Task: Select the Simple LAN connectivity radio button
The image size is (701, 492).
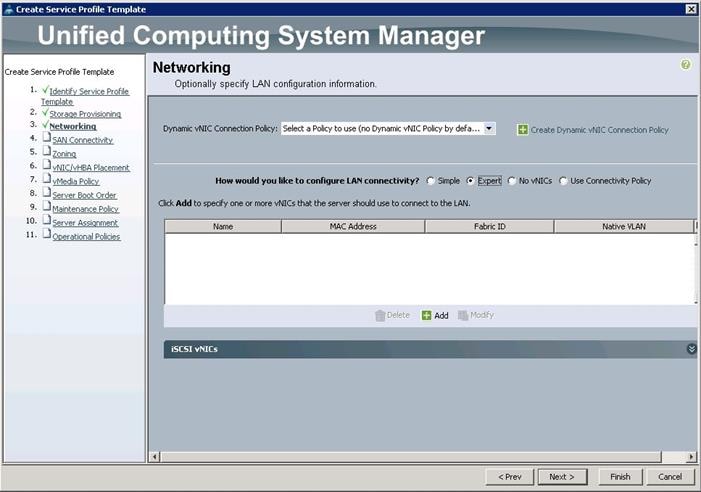Action: pyautogui.click(x=431, y=181)
